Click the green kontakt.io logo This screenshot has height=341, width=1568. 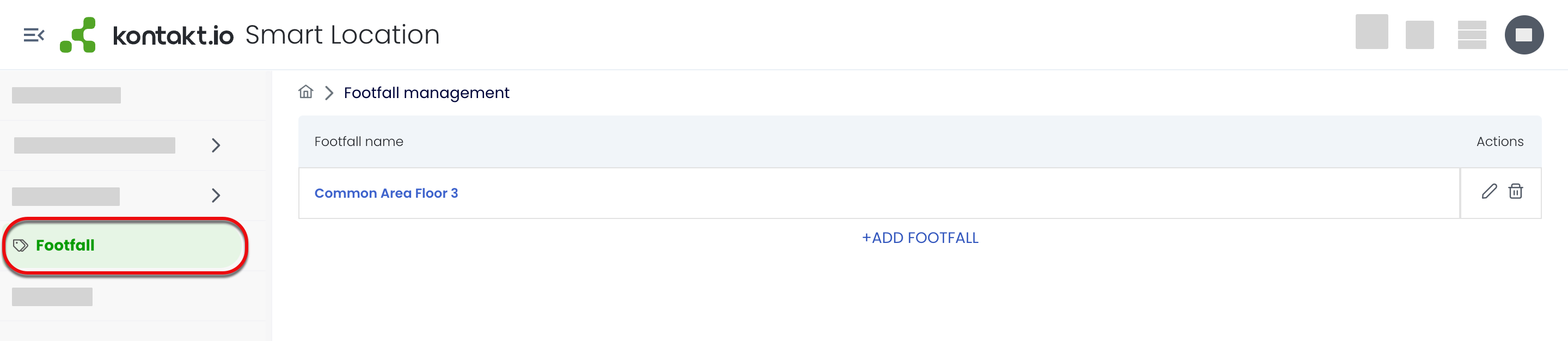pyautogui.click(x=78, y=35)
